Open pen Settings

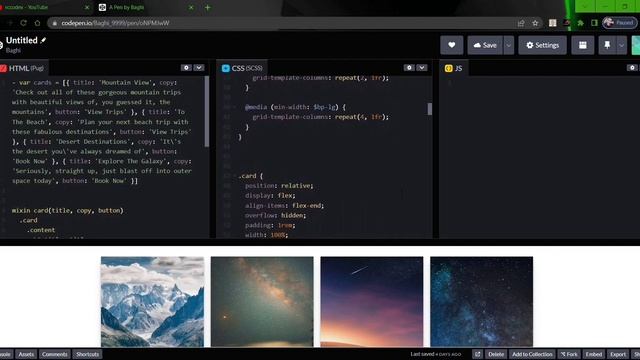542,45
